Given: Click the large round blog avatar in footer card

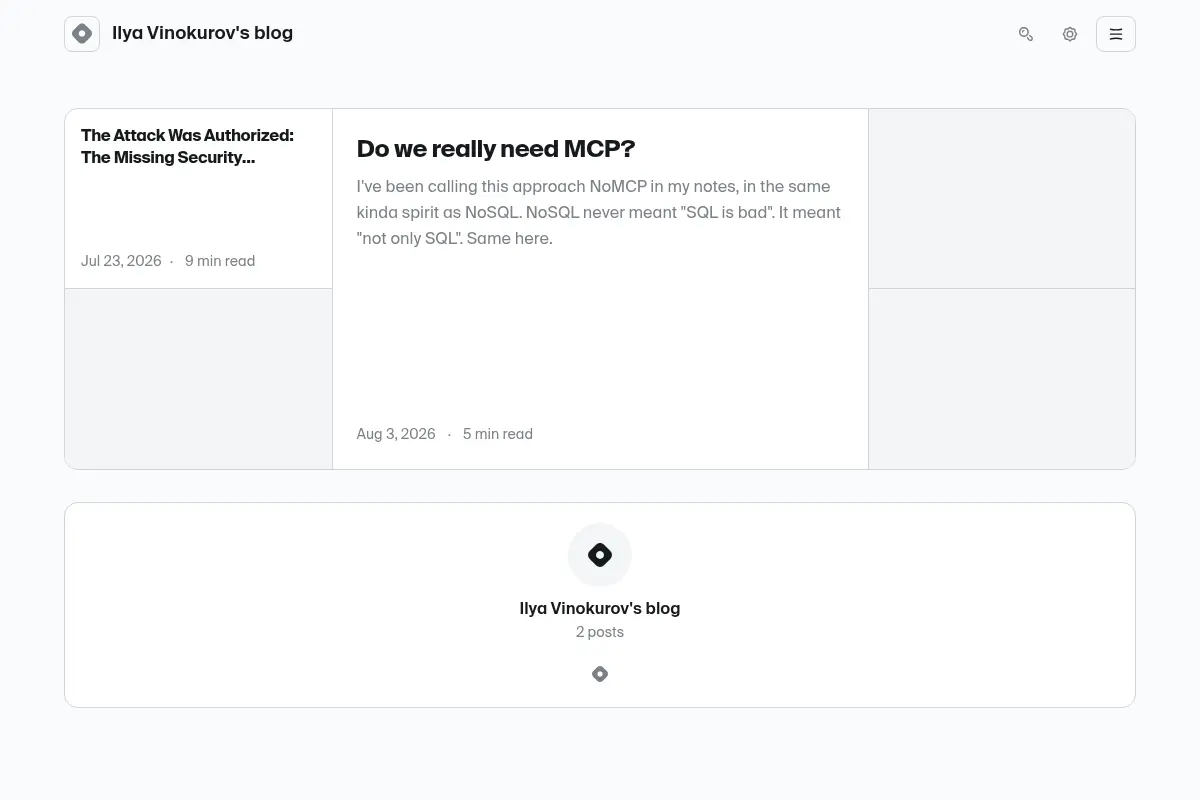Looking at the screenshot, I should (x=600, y=555).
